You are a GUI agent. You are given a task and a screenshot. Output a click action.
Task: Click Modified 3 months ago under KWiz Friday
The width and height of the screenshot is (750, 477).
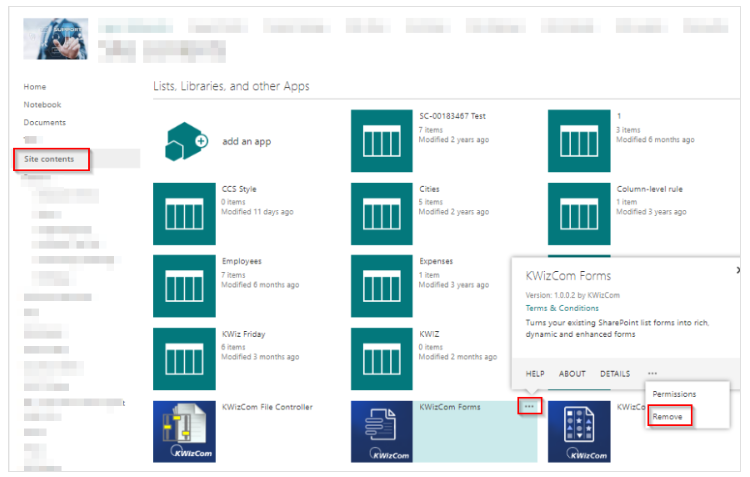(260, 356)
